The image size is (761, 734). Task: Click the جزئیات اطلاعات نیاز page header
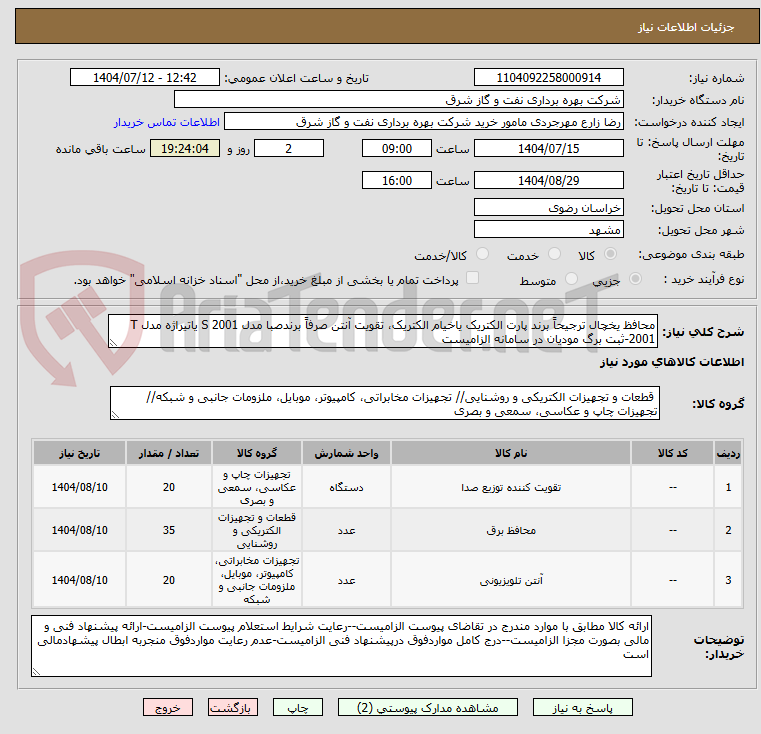click(685, 27)
